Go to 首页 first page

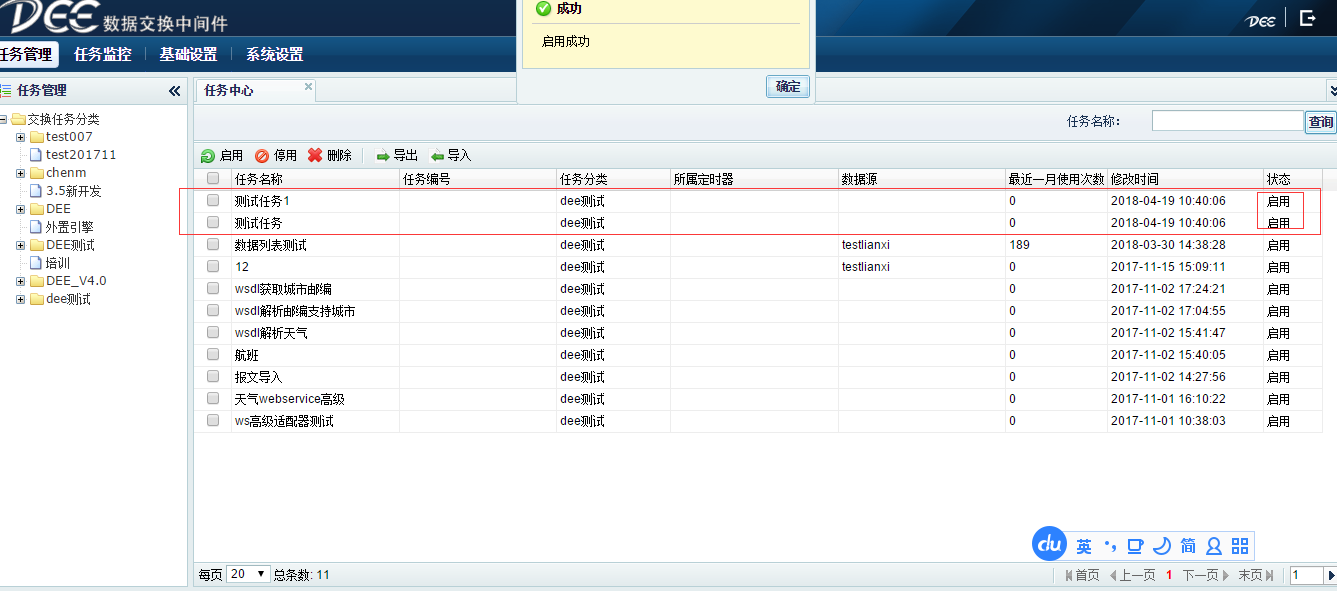(1082, 575)
